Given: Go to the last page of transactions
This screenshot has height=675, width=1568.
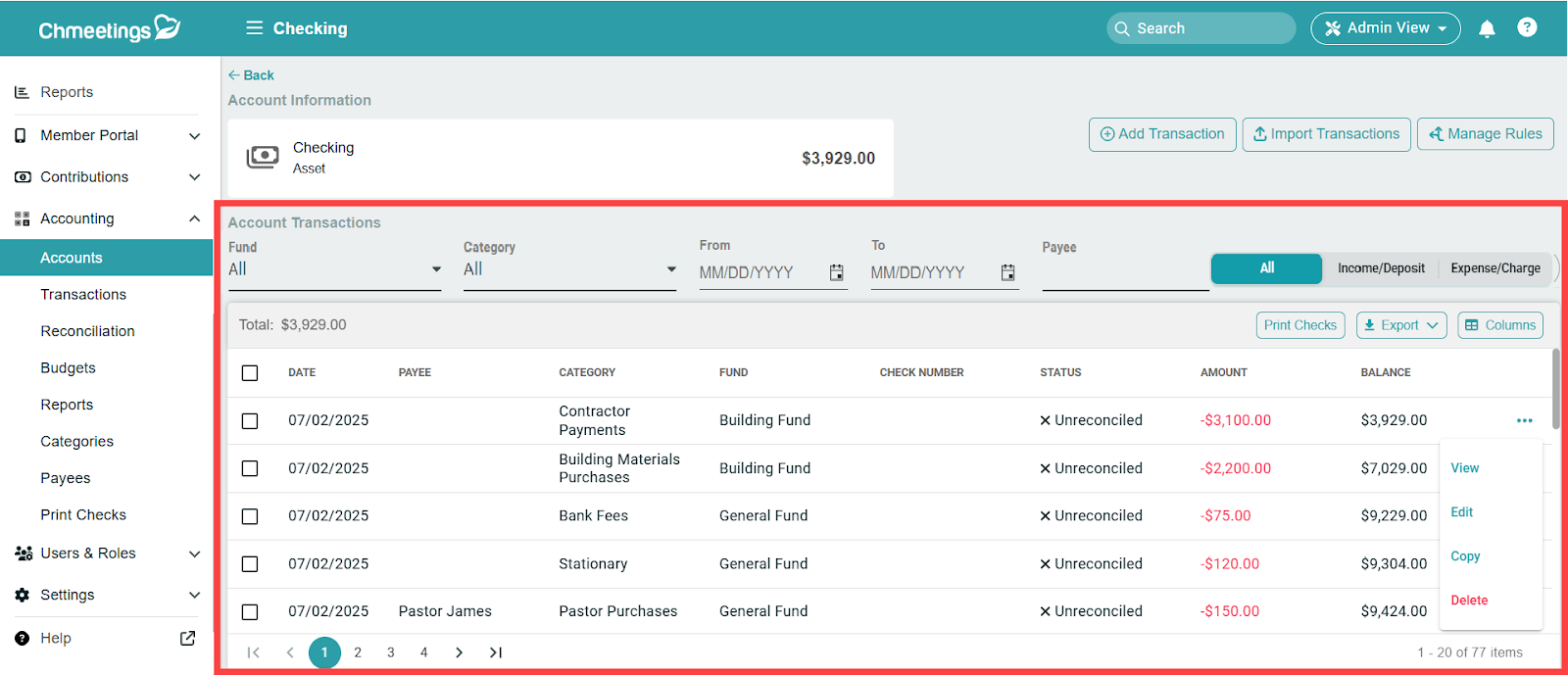Looking at the screenshot, I should click(496, 652).
